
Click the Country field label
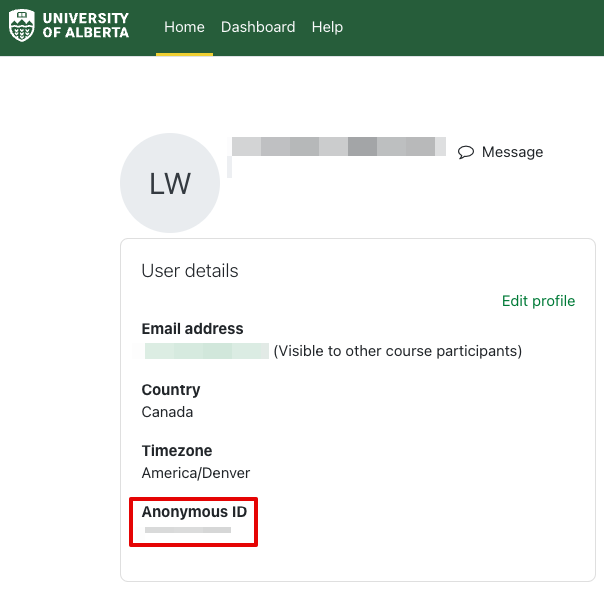[x=171, y=390]
